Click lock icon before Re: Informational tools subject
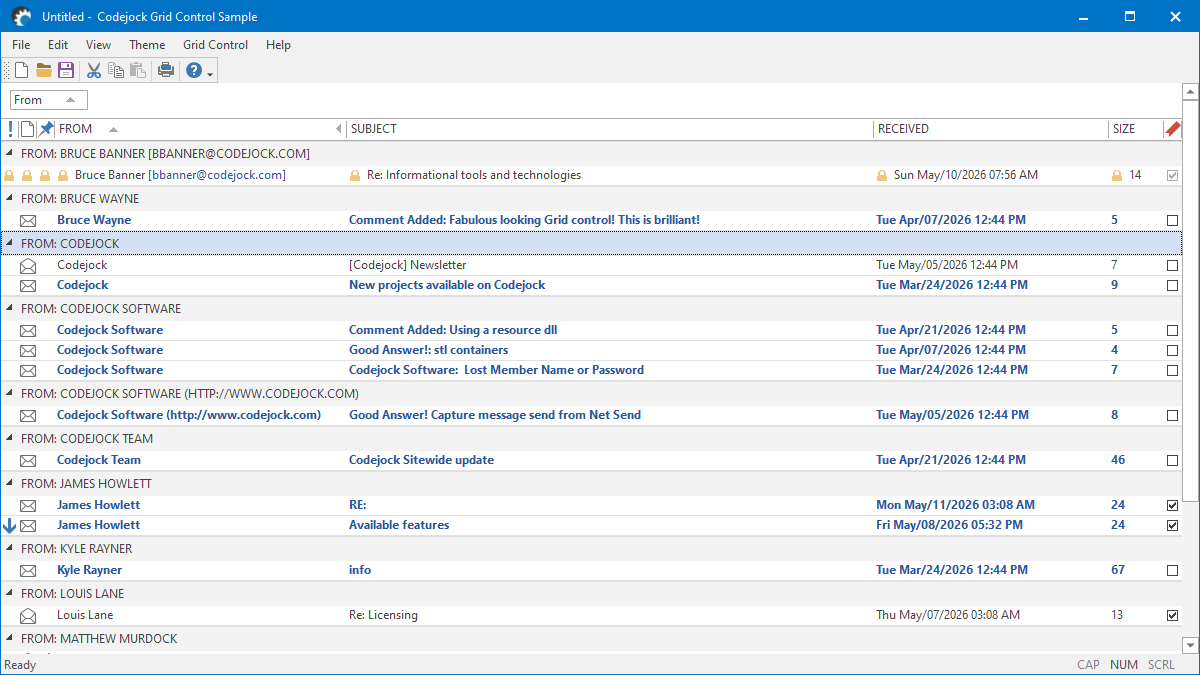Viewport: 1200px width, 675px height. [x=354, y=175]
